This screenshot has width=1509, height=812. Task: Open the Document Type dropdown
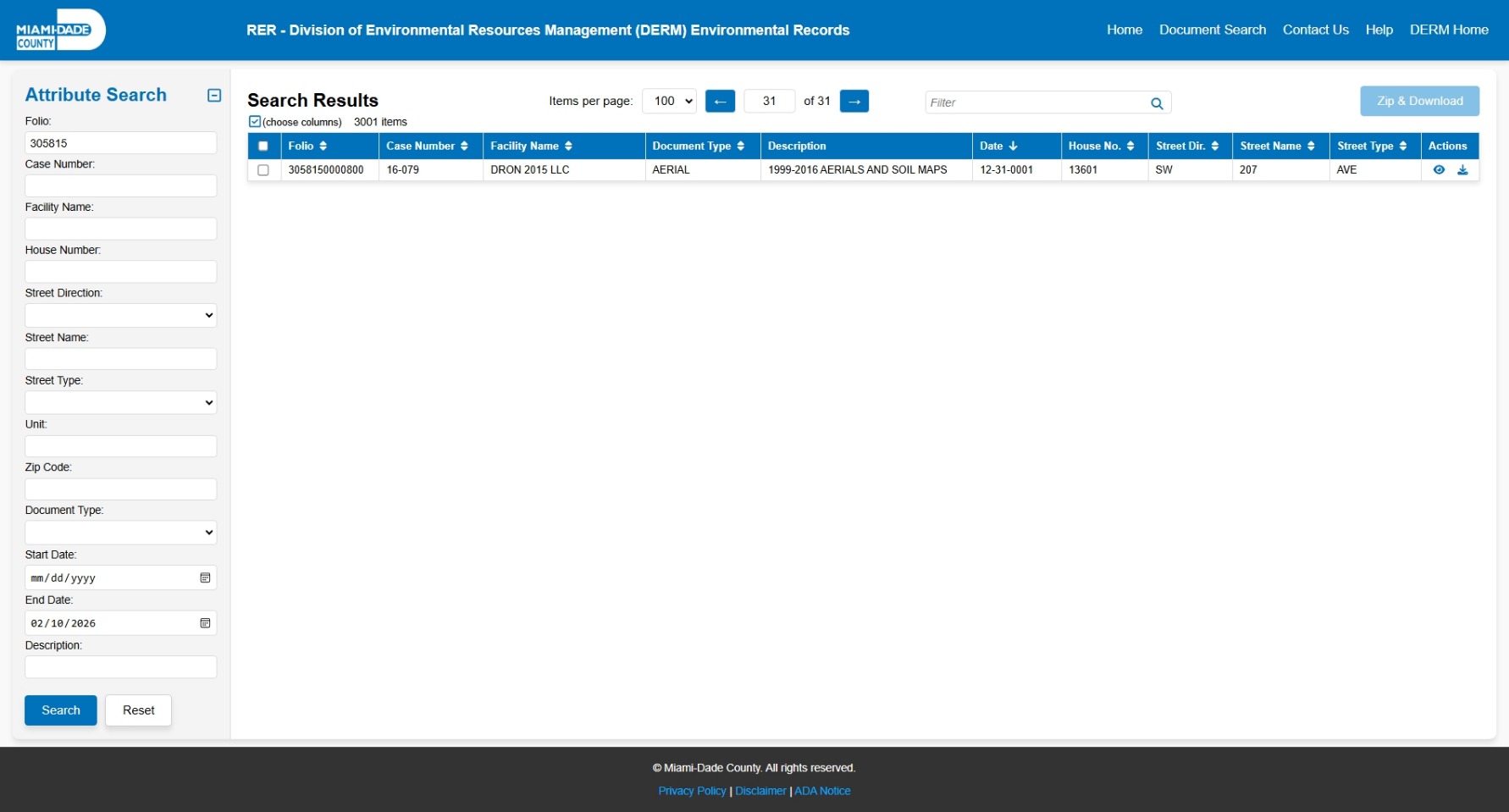121,533
